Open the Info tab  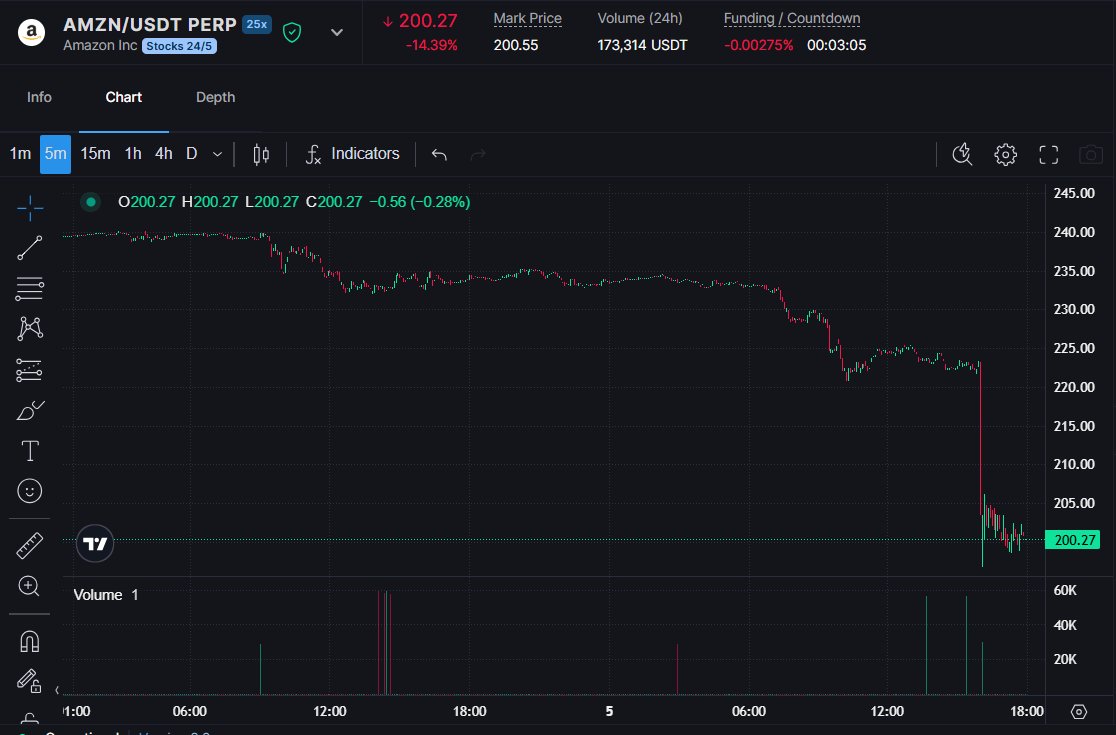click(39, 97)
